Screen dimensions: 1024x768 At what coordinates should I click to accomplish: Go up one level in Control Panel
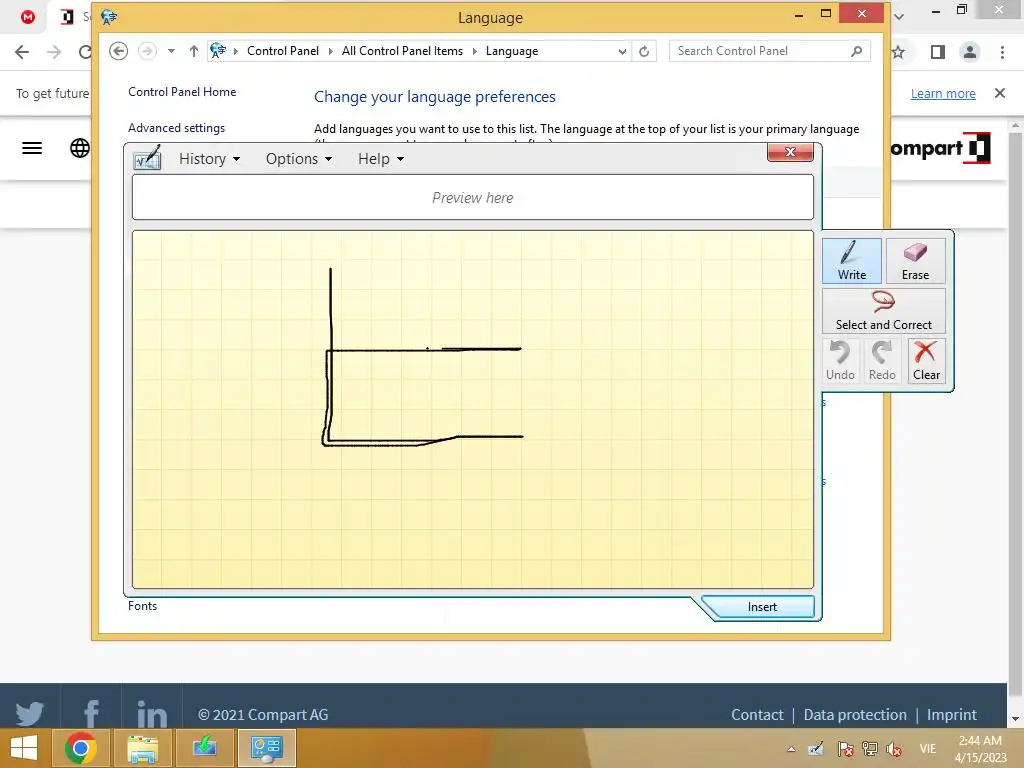[193, 51]
